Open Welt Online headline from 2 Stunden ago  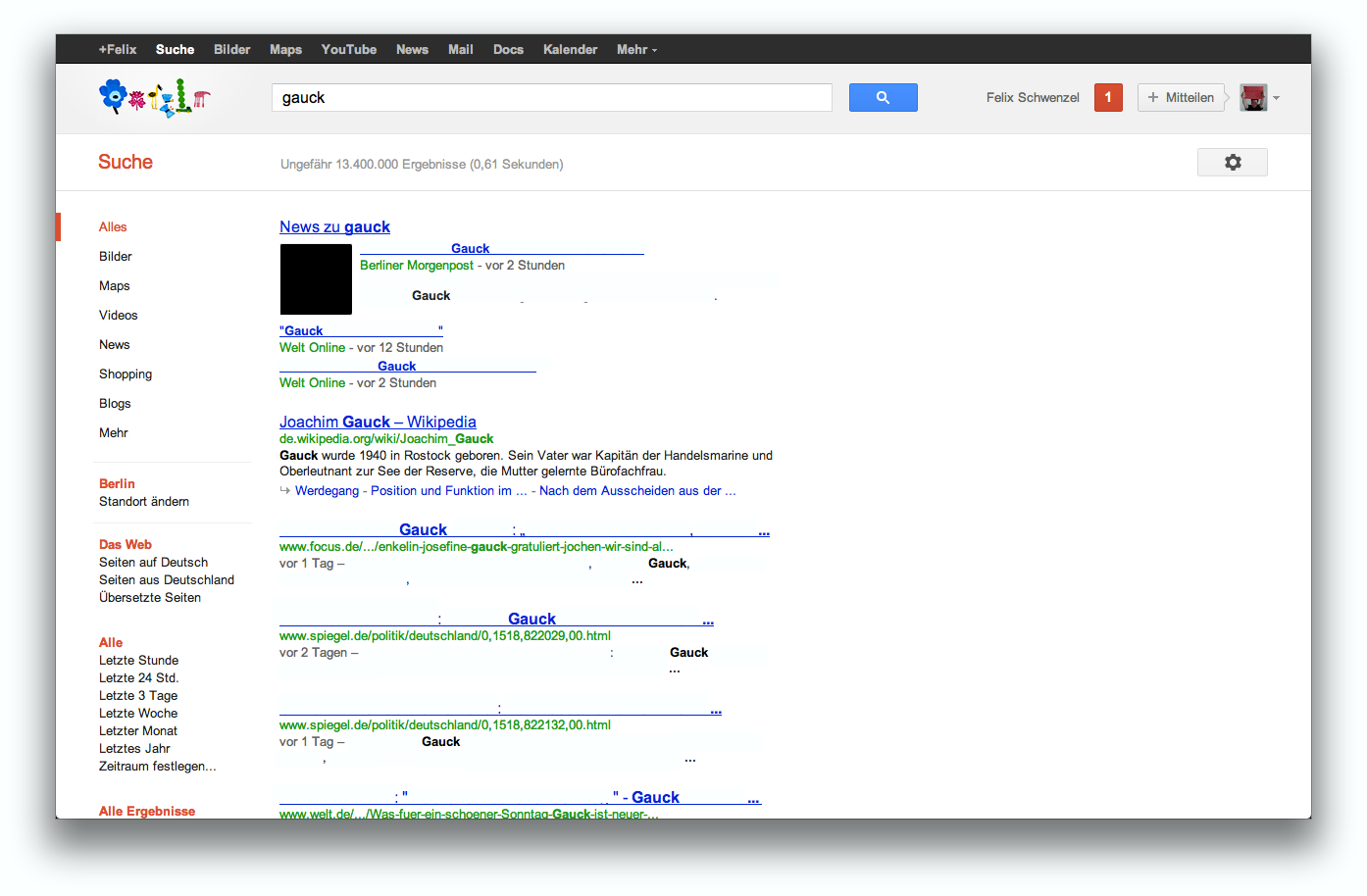[408, 366]
